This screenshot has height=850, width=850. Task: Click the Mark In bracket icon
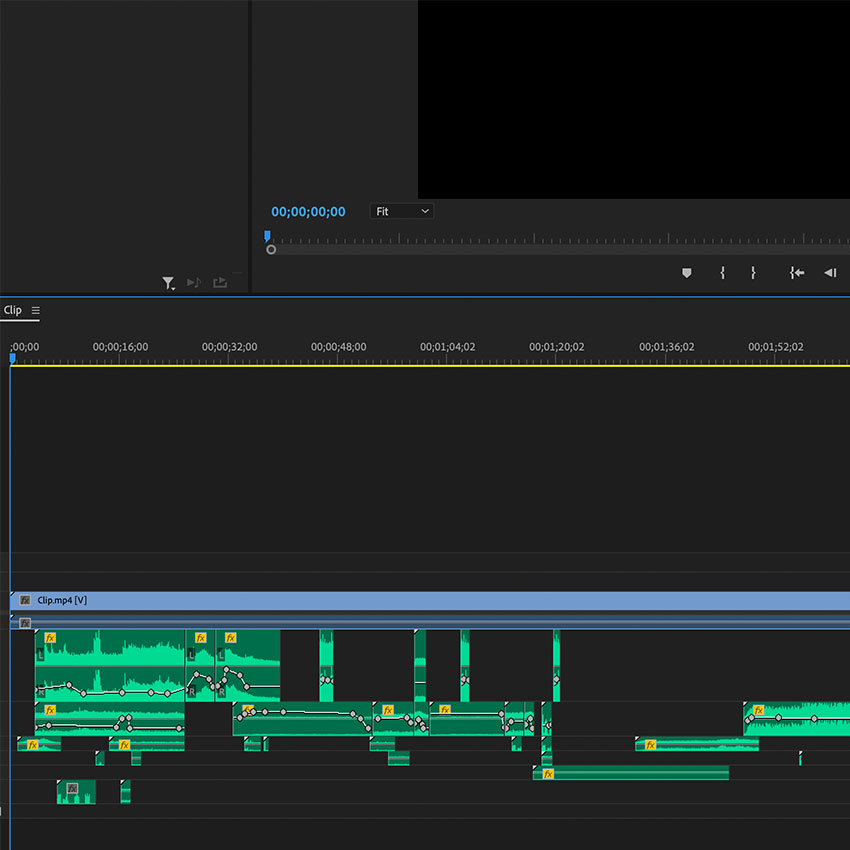pyautogui.click(x=722, y=273)
